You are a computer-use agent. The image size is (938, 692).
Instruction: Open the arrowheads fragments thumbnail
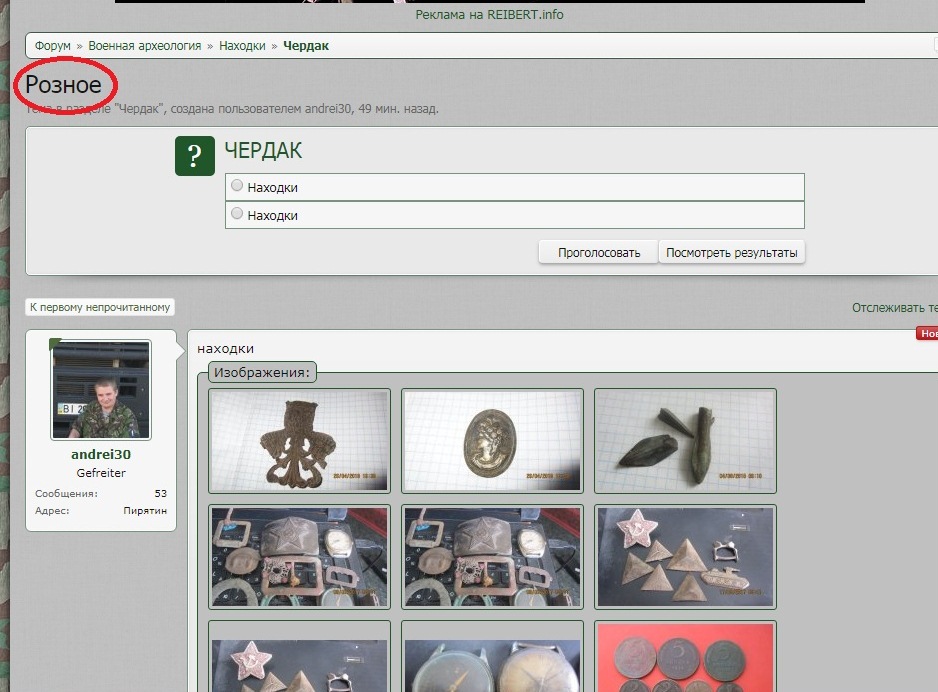pyautogui.click(x=684, y=441)
